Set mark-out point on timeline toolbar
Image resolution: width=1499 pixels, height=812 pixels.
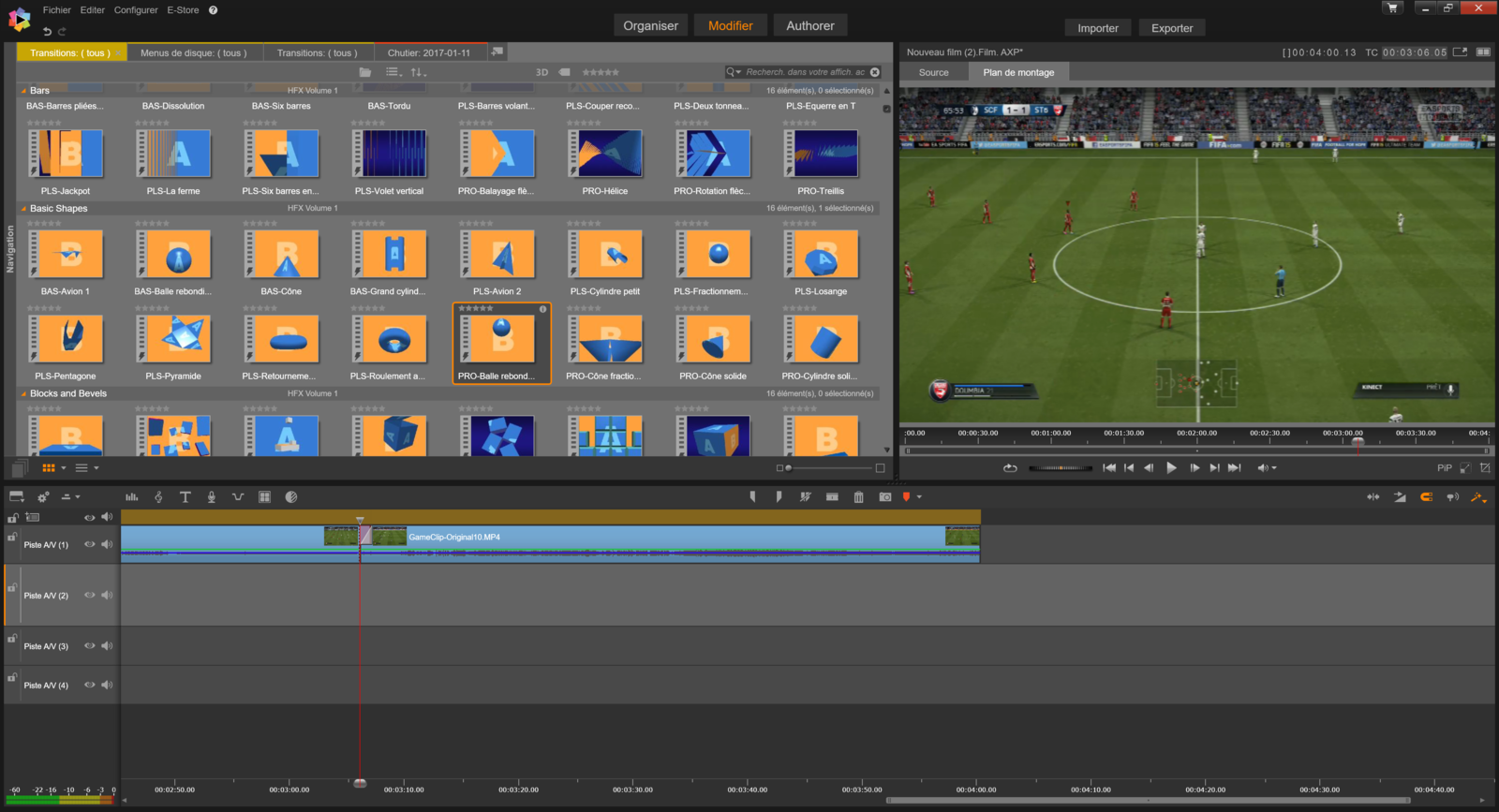click(779, 497)
